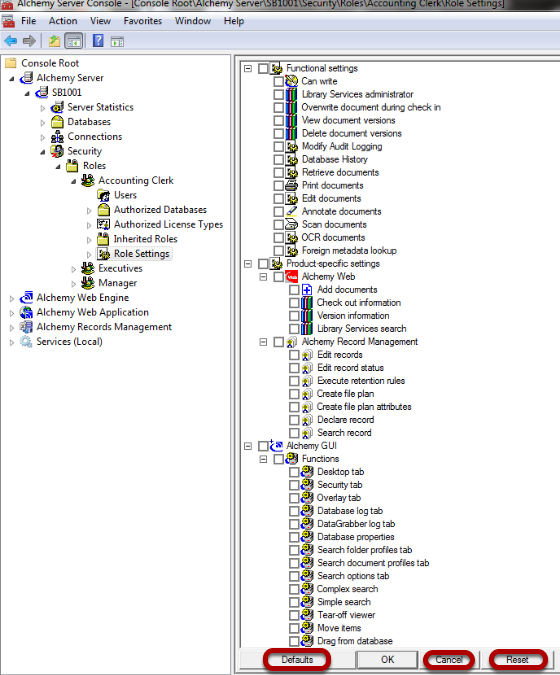Click the Print documents printer icon
Screen dimensions: 560x675
click(292, 186)
